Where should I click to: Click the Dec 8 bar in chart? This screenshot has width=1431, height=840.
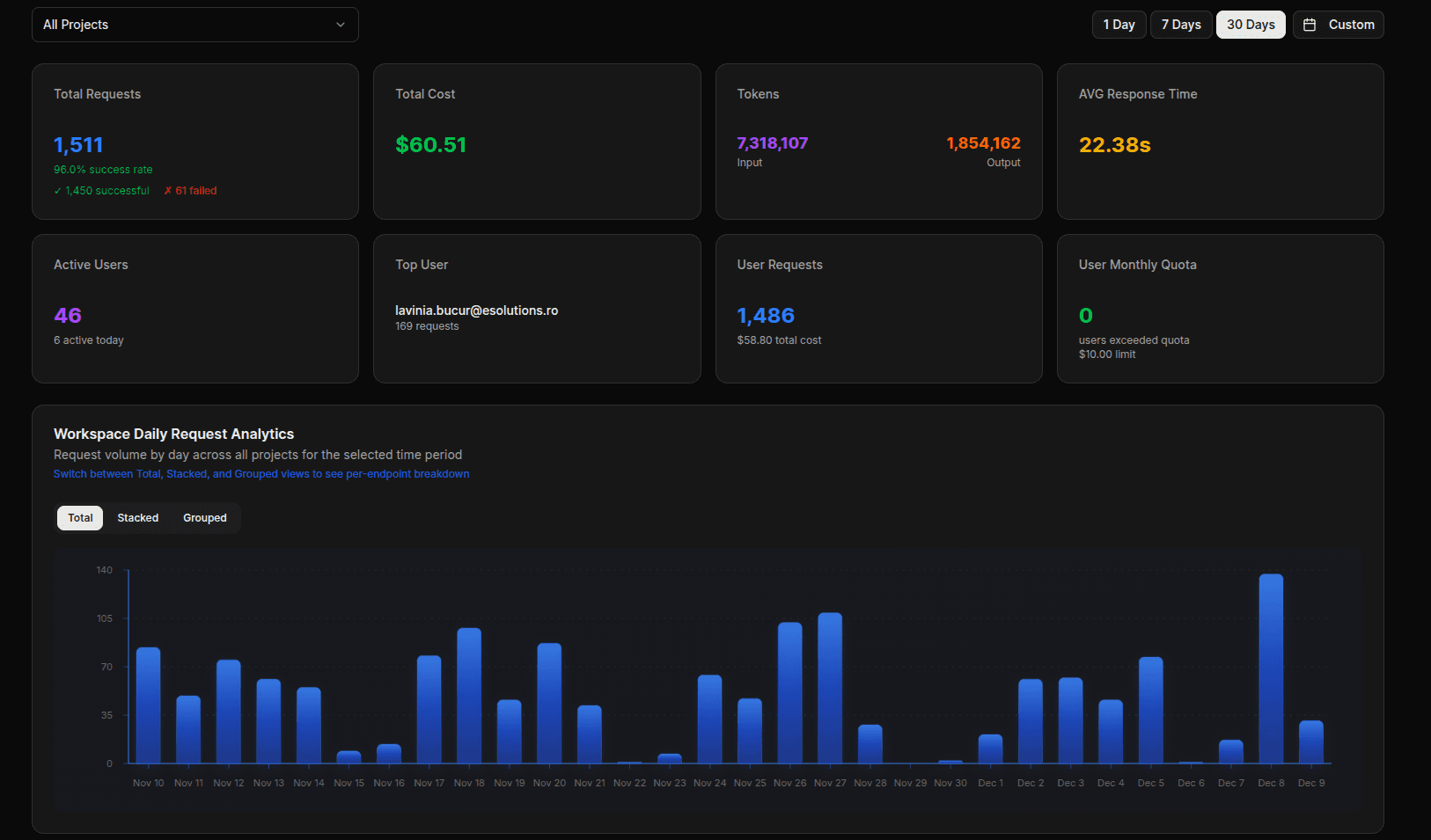(x=1270, y=668)
